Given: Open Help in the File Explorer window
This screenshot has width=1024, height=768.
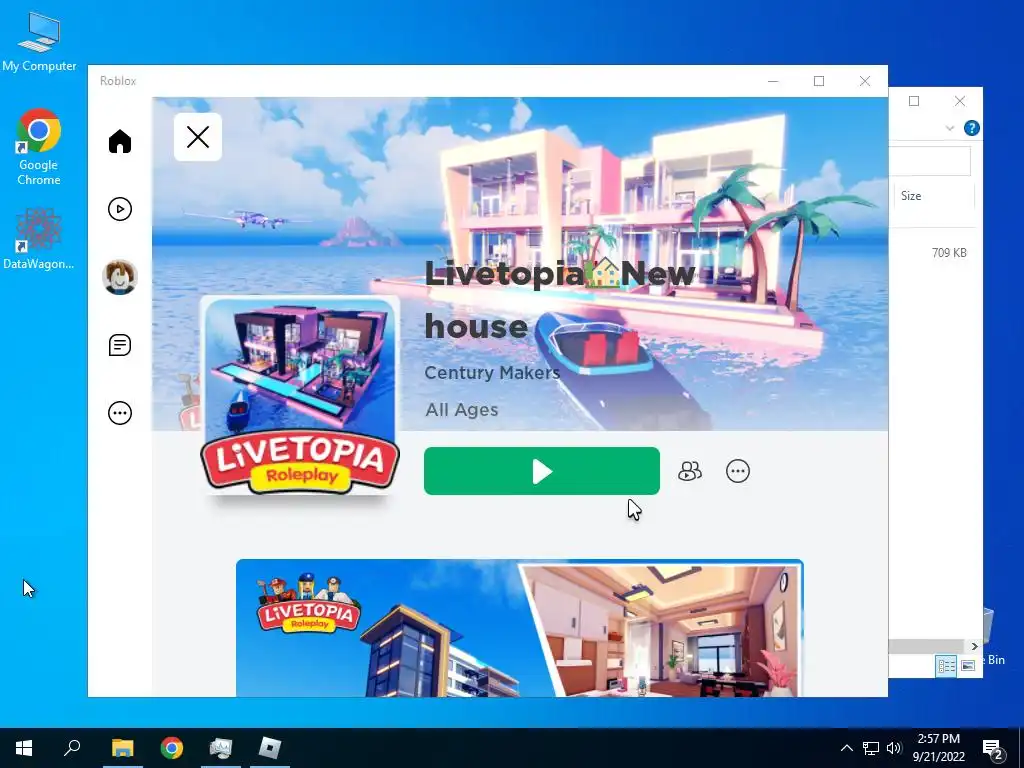Looking at the screenshot, I should coord(971,128).
